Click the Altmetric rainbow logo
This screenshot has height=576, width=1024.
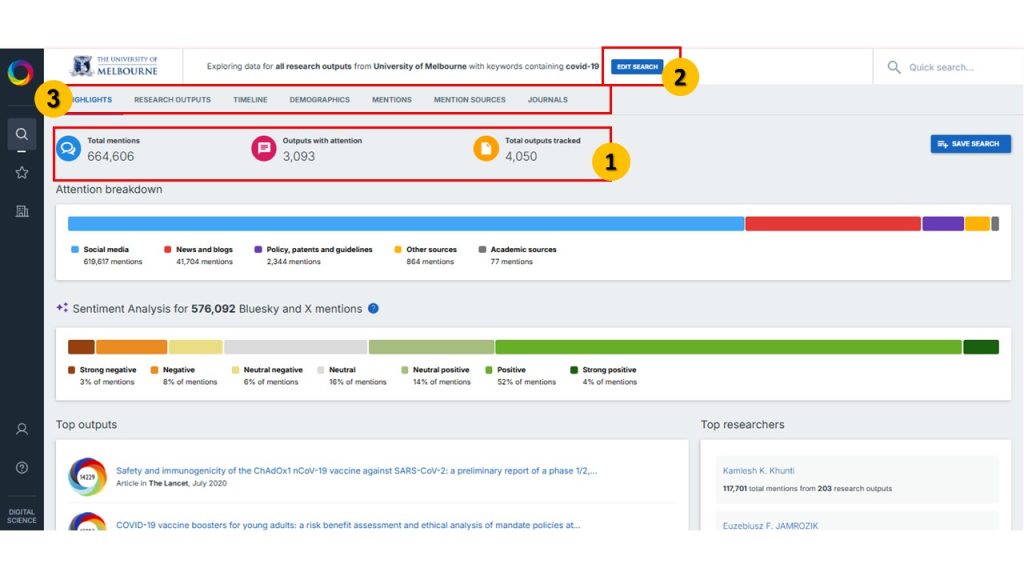[x=20, y=72]
